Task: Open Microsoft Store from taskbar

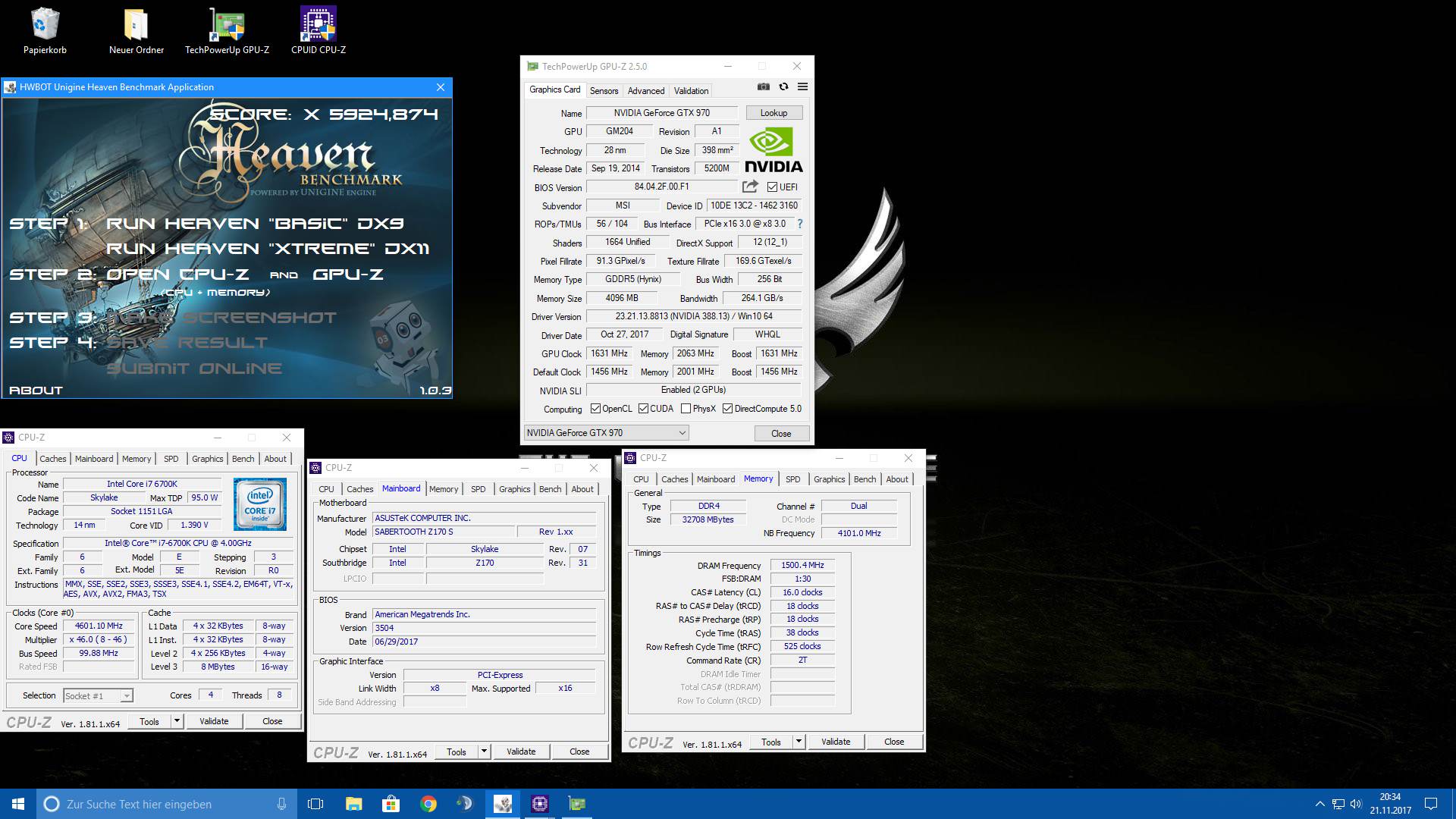Action: (x=391, y=804)
